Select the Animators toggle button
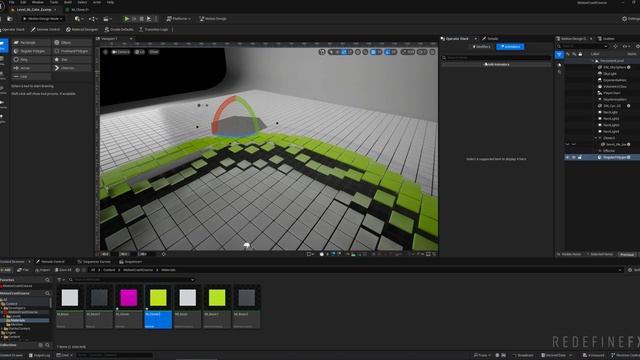Image resolution: width=640 pixels, height=360 pixels. point(510,47)
